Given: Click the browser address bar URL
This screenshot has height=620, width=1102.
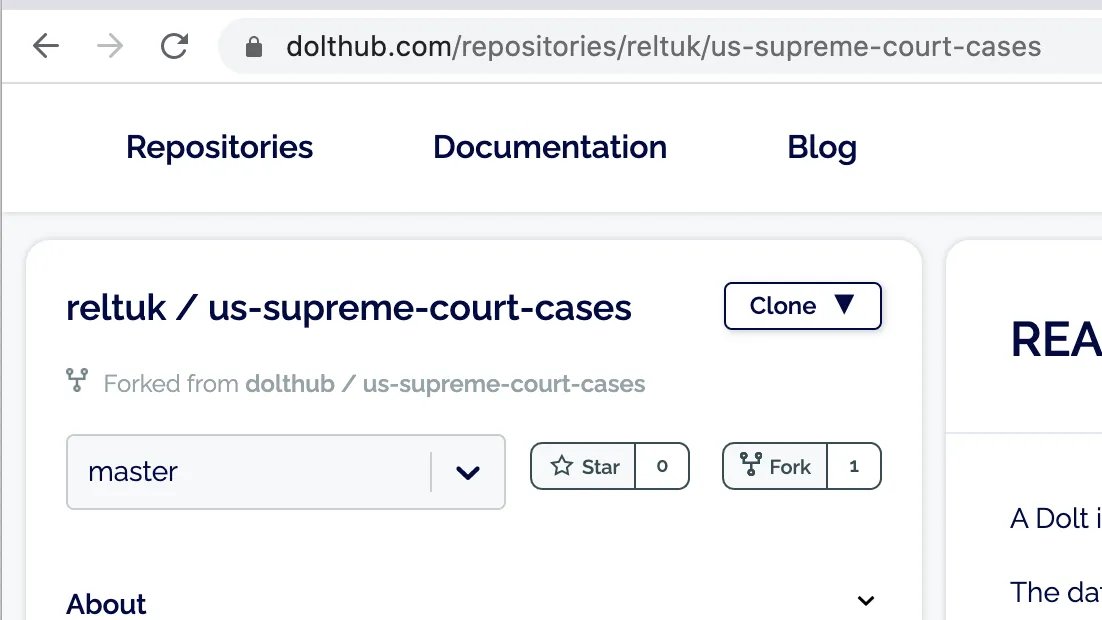Looking at the screenshot, I should (663, 47).
